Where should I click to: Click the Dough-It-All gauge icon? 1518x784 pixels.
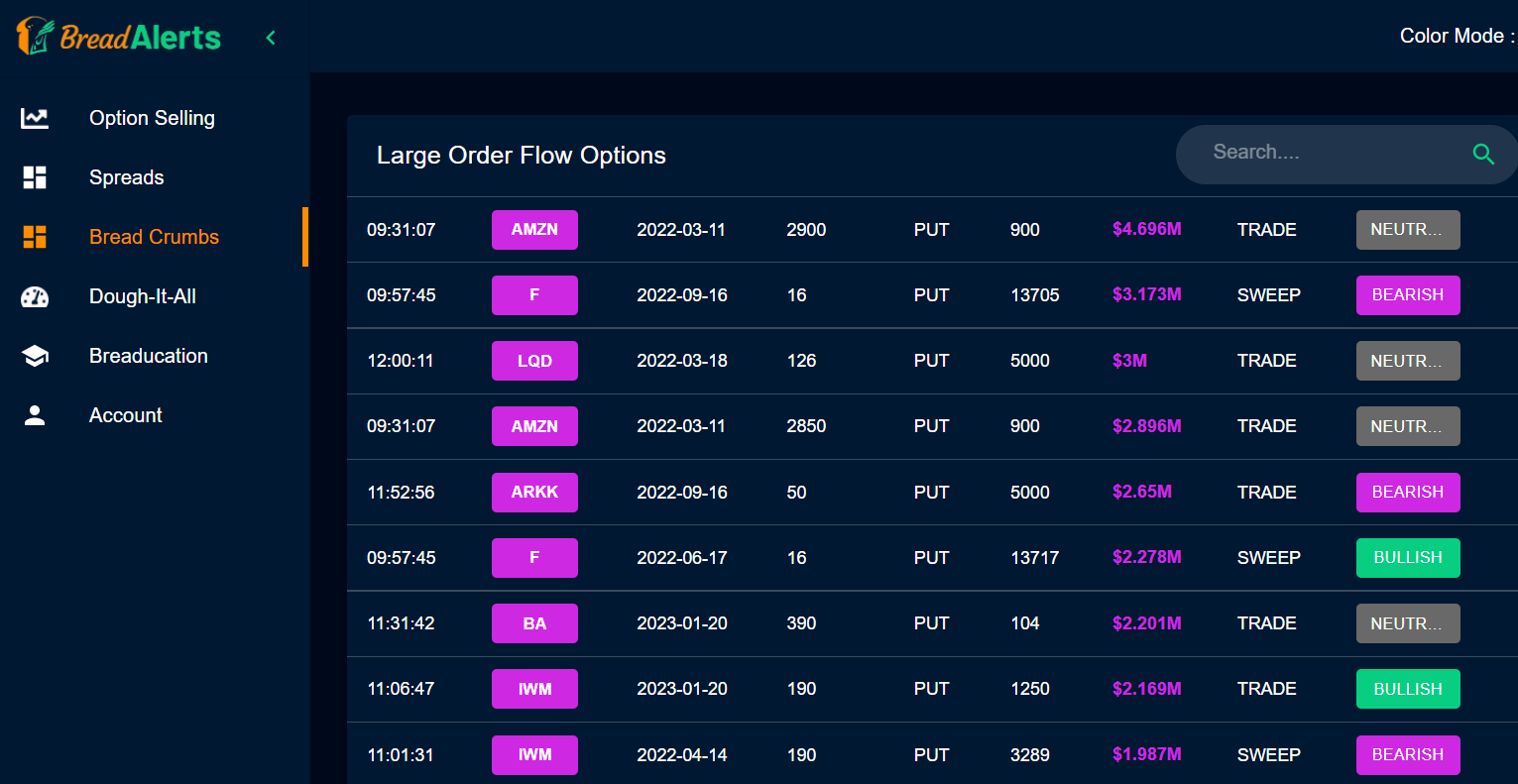point(35,296)
